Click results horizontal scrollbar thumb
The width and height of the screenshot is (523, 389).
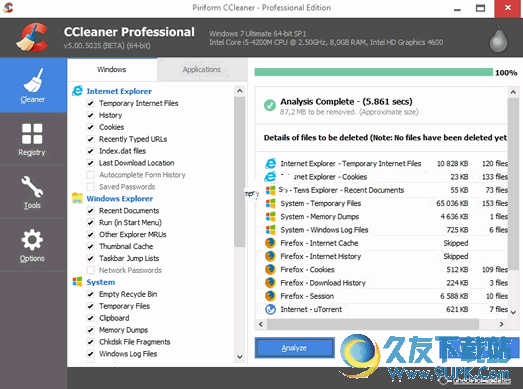[x=373, y=324]
